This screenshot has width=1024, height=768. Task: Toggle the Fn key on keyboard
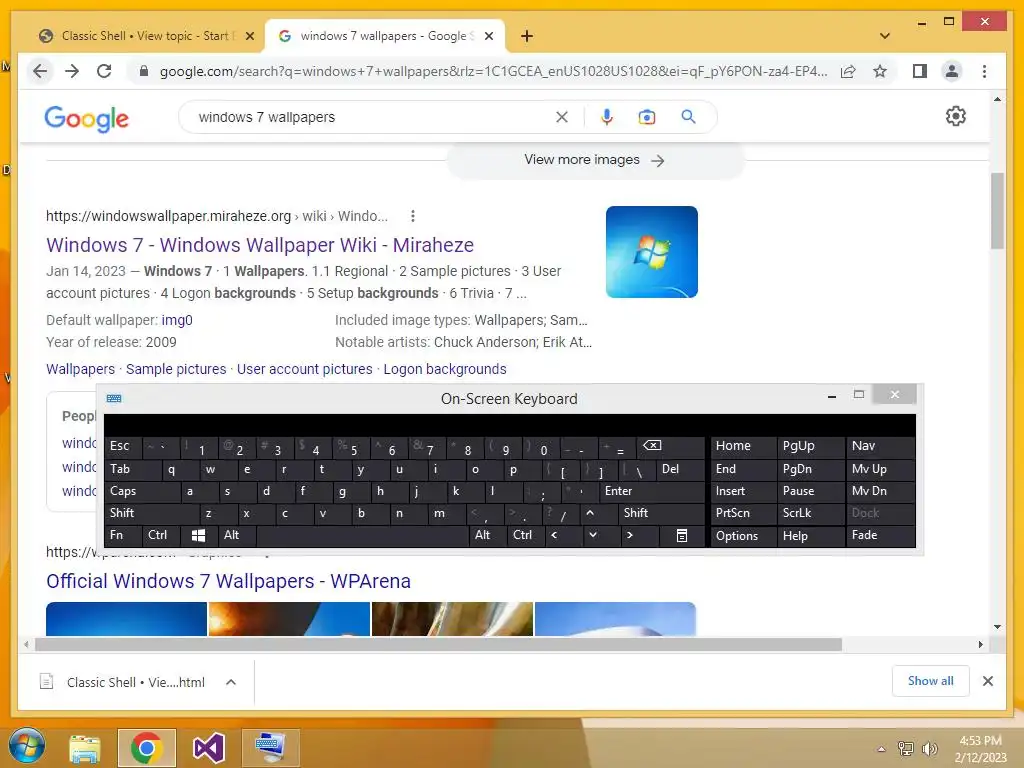122,536
